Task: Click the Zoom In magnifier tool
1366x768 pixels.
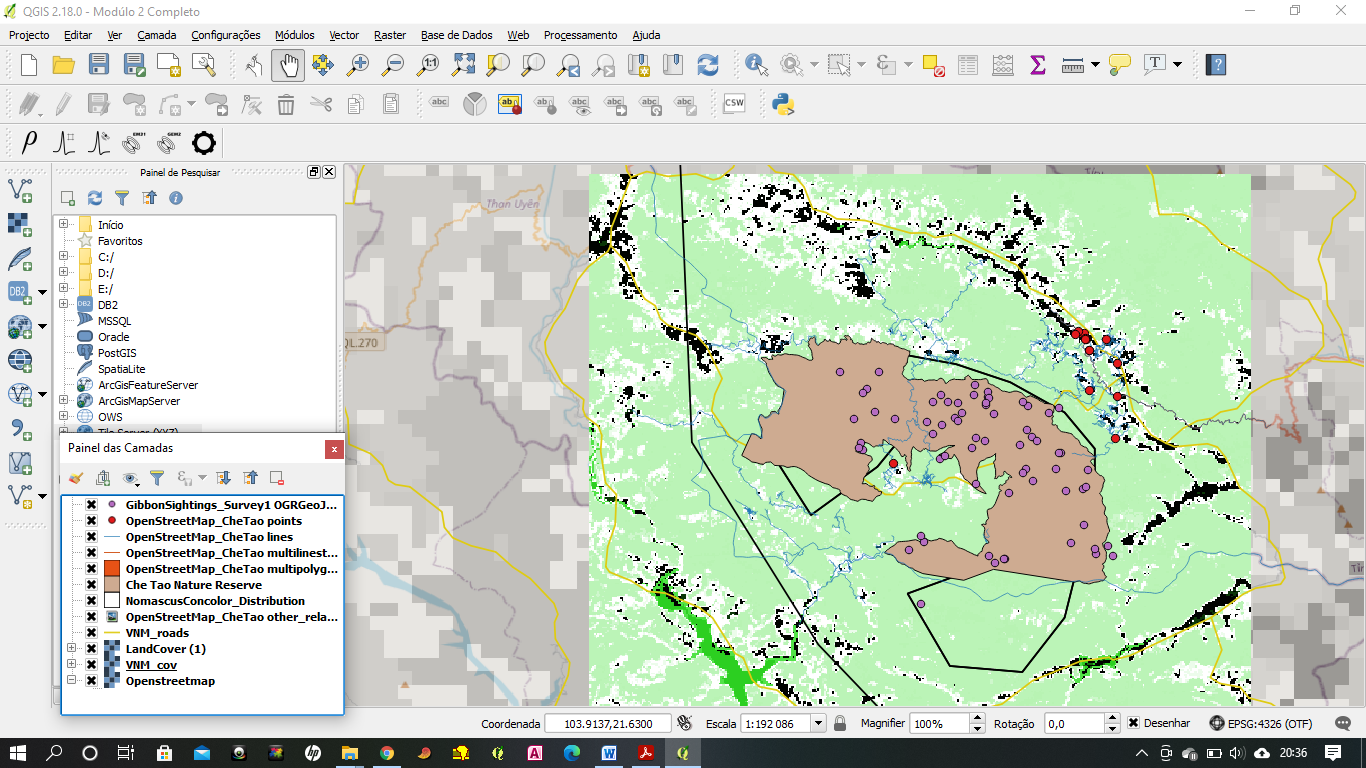Action: coord(358,65)
